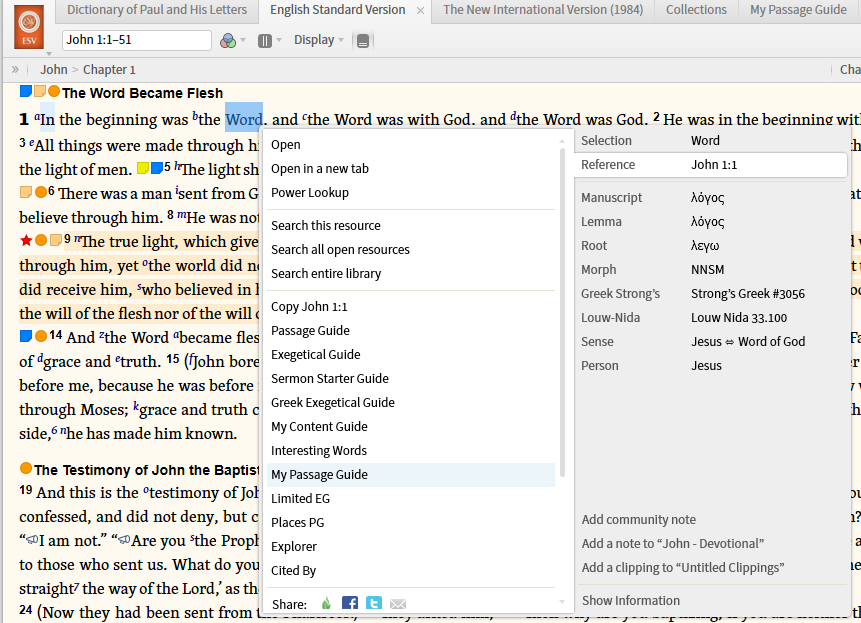Select Power Lookup menu entry
Image resolution: width=861 pixels, height=623 pixels.
[411, 193]
